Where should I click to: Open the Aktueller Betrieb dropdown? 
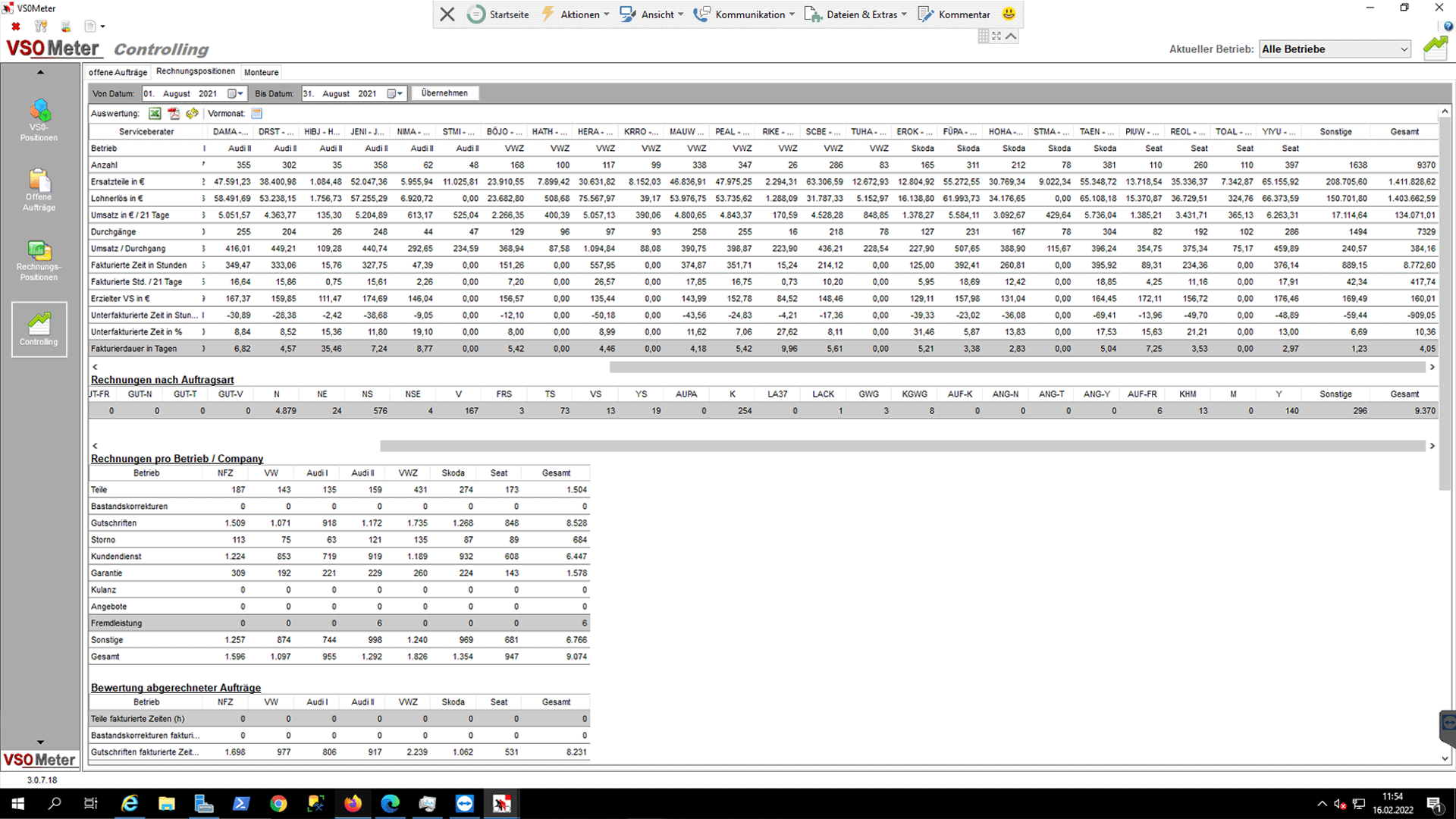(1335, 49)
